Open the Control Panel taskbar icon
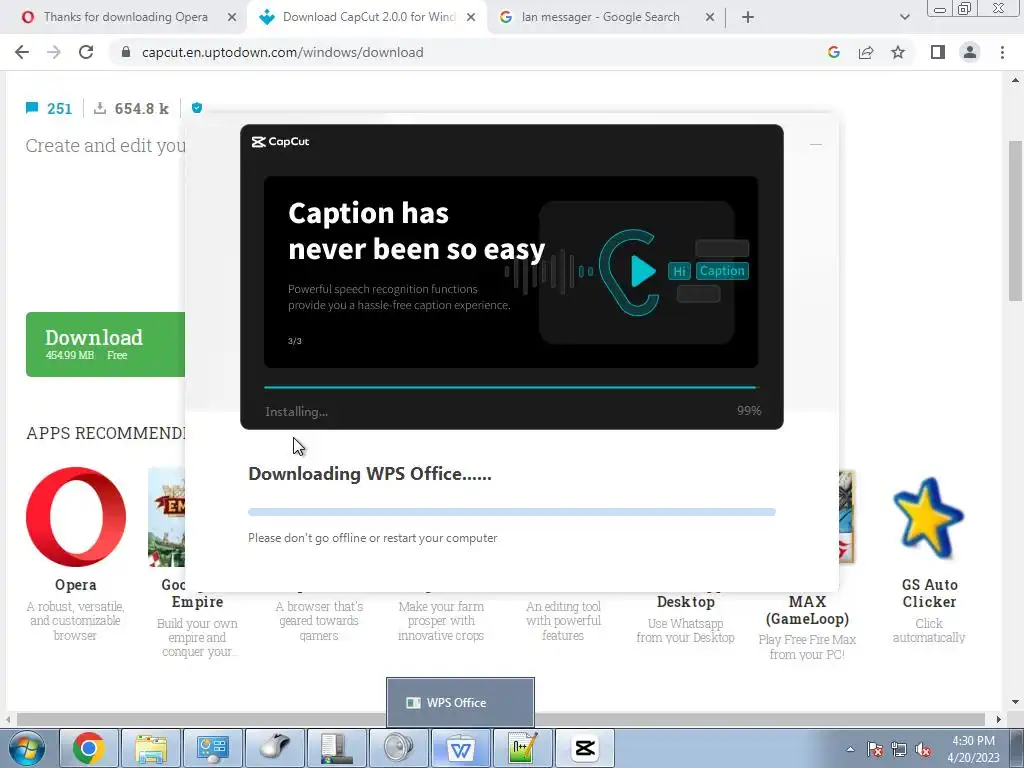This screenshot has width=1024, height=768. click(212, 748)
